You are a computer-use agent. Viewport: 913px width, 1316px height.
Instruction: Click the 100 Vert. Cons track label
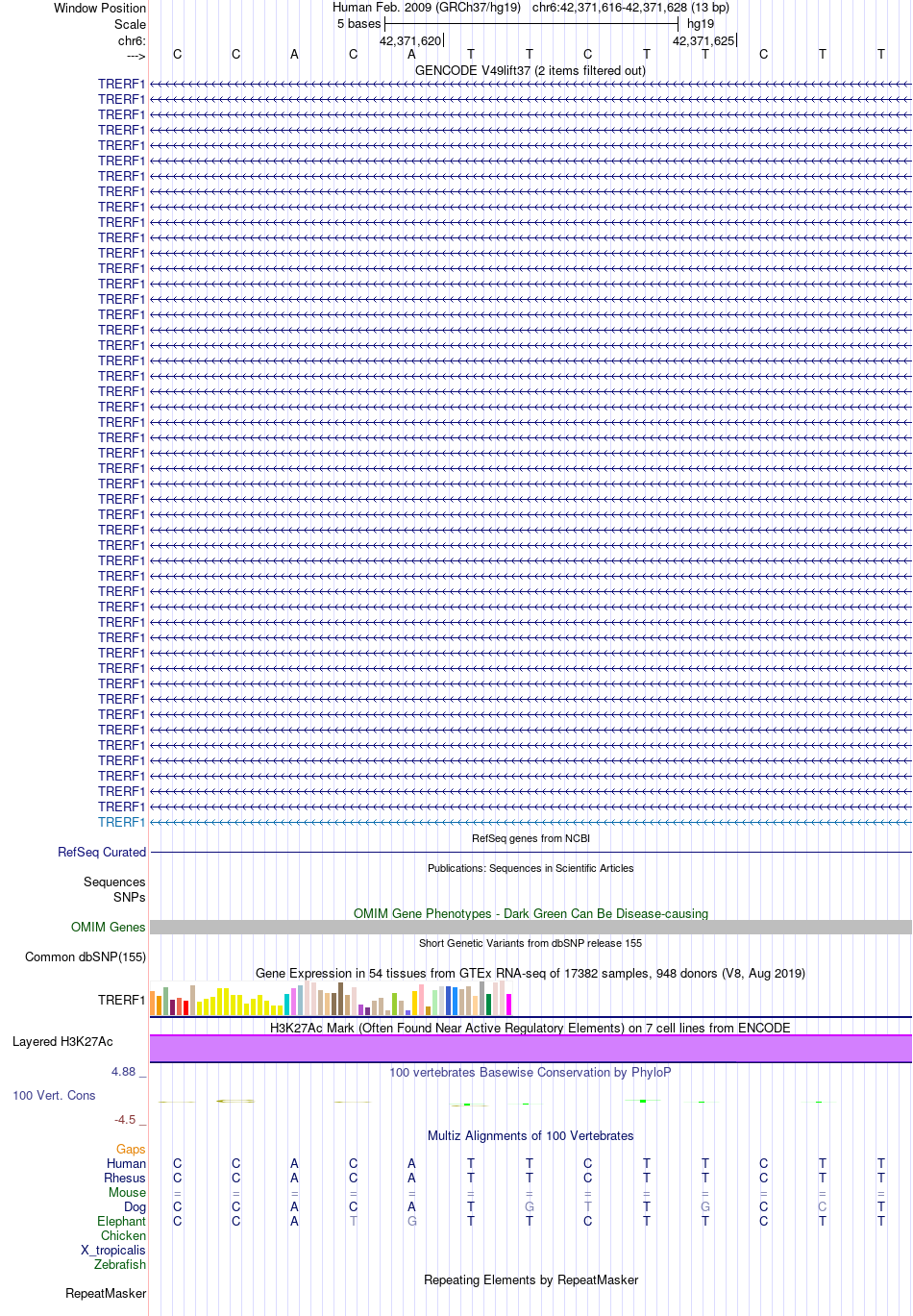tap(54, 1095)
